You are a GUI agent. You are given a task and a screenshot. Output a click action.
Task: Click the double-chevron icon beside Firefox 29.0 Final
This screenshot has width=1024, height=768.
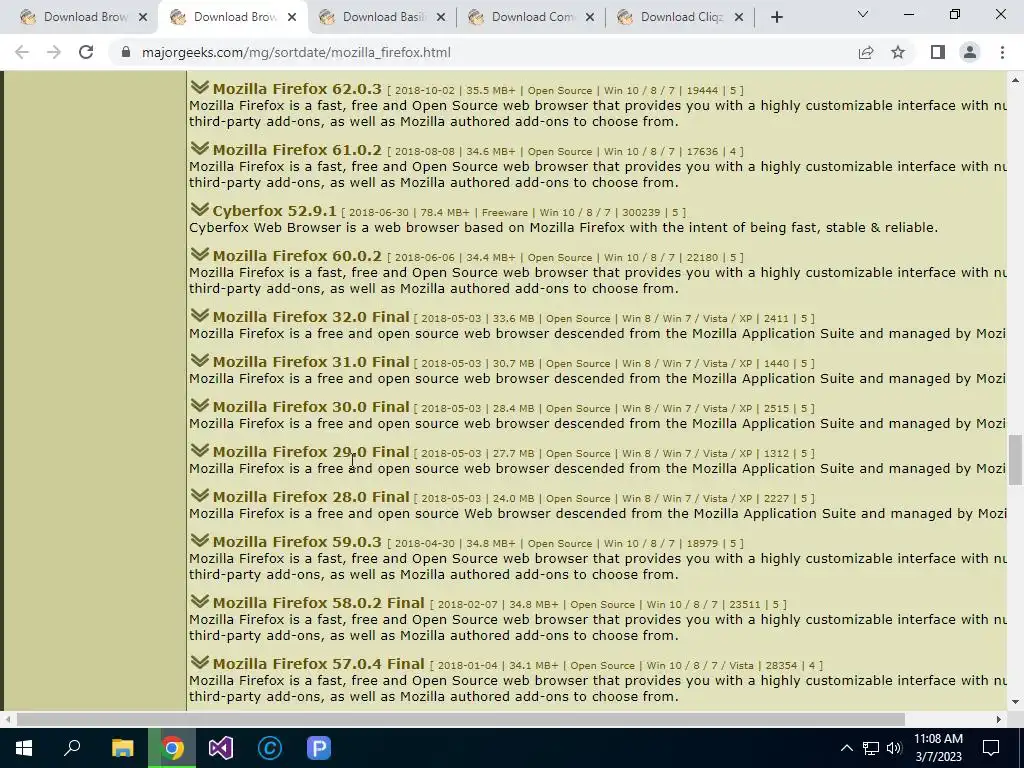200,451
